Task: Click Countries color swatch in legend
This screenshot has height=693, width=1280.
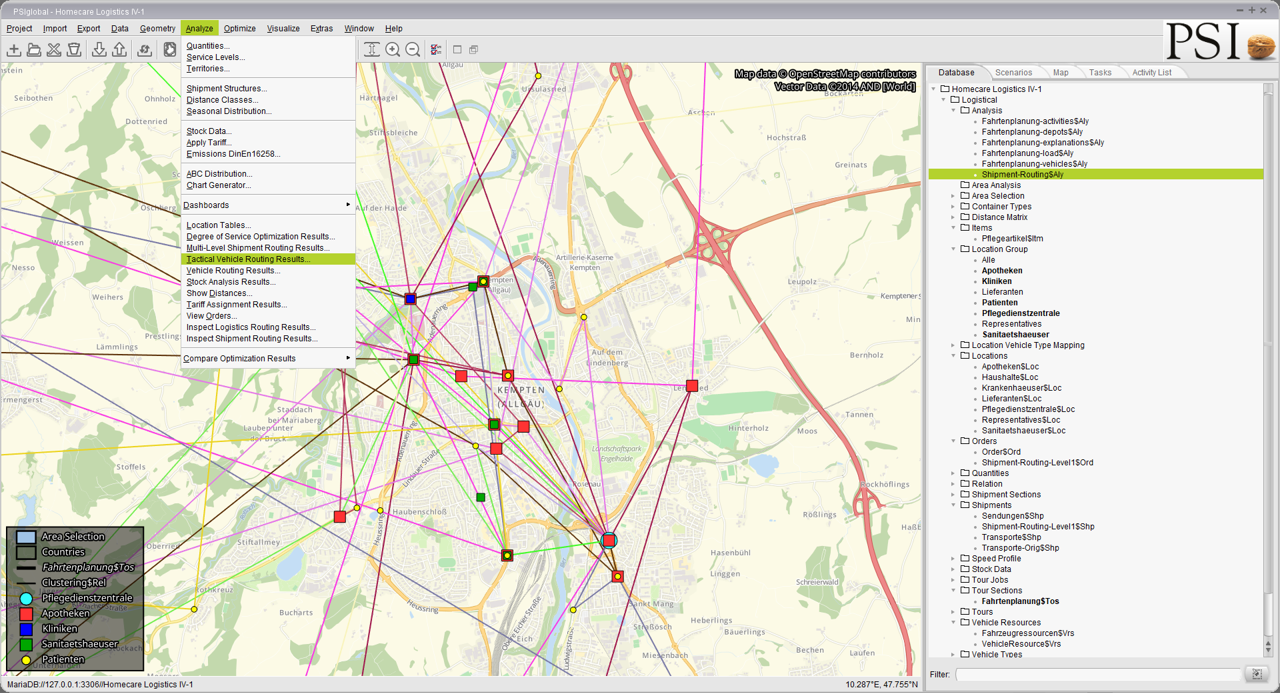Action: point(26,552)
